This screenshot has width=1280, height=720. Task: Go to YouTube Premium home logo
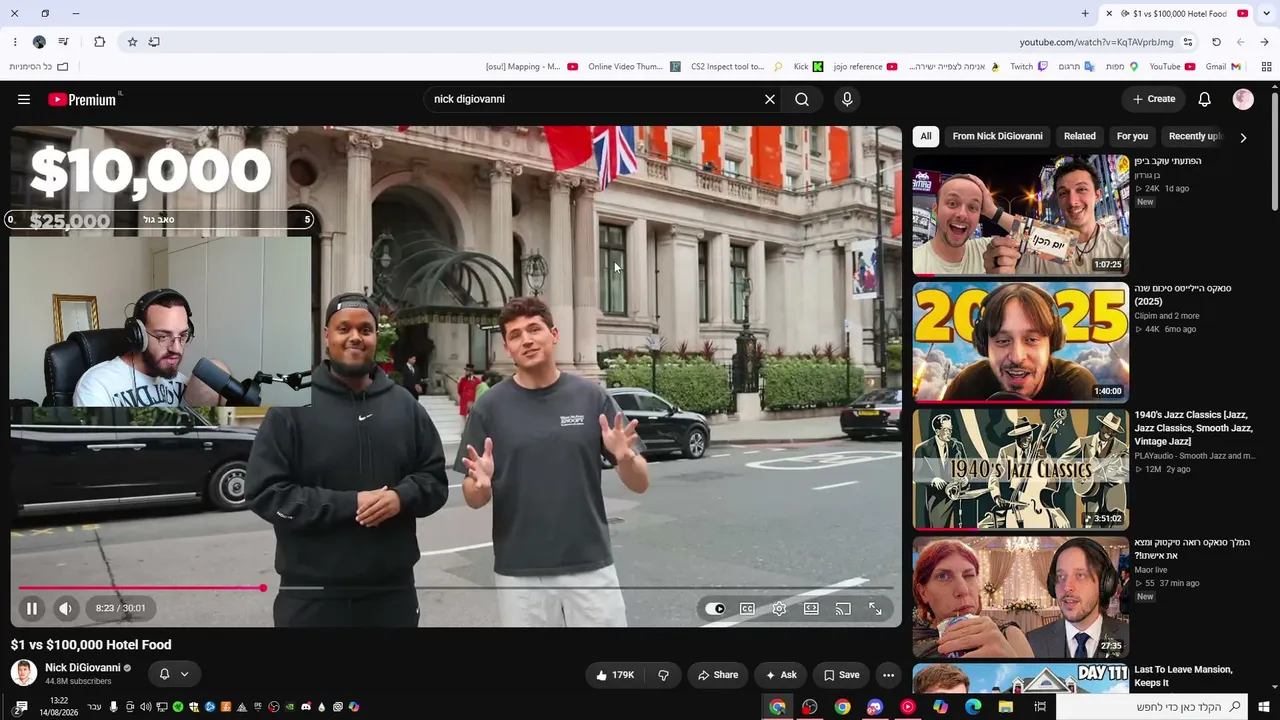tap(84, 99)
